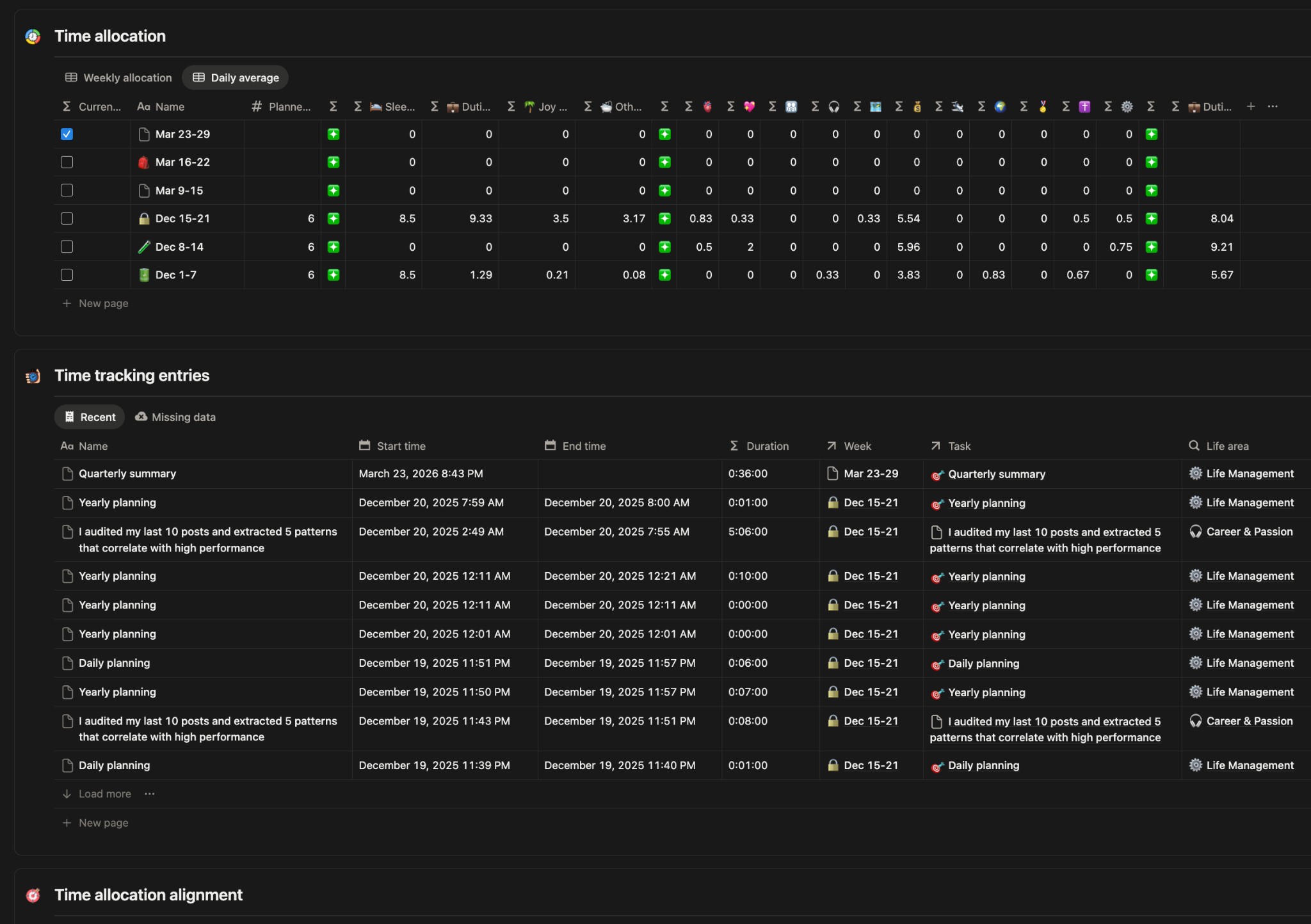
Task: Click the medal column header icon
Action: point(1042,107)
